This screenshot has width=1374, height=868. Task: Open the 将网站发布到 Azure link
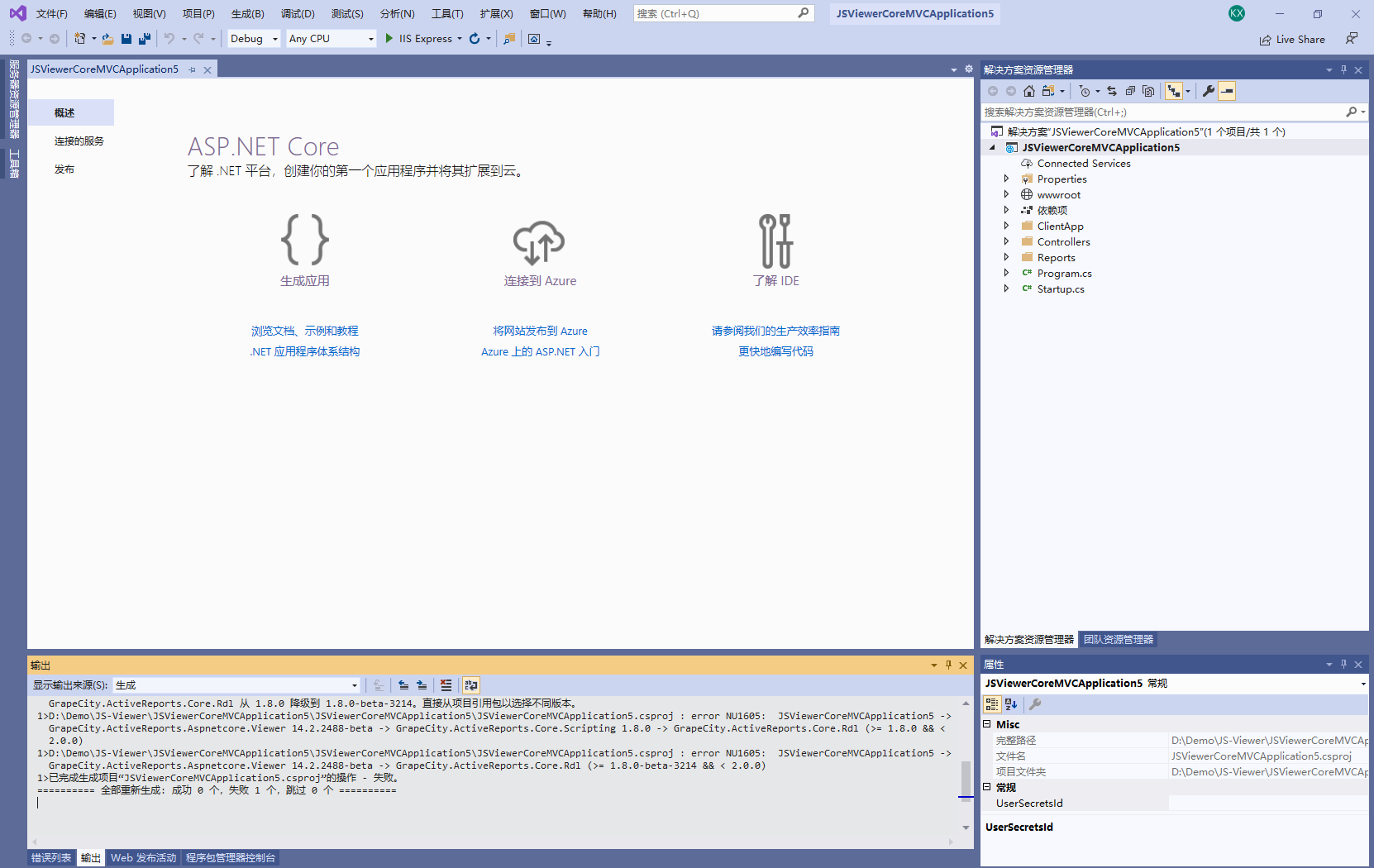(x=541, y=331)
